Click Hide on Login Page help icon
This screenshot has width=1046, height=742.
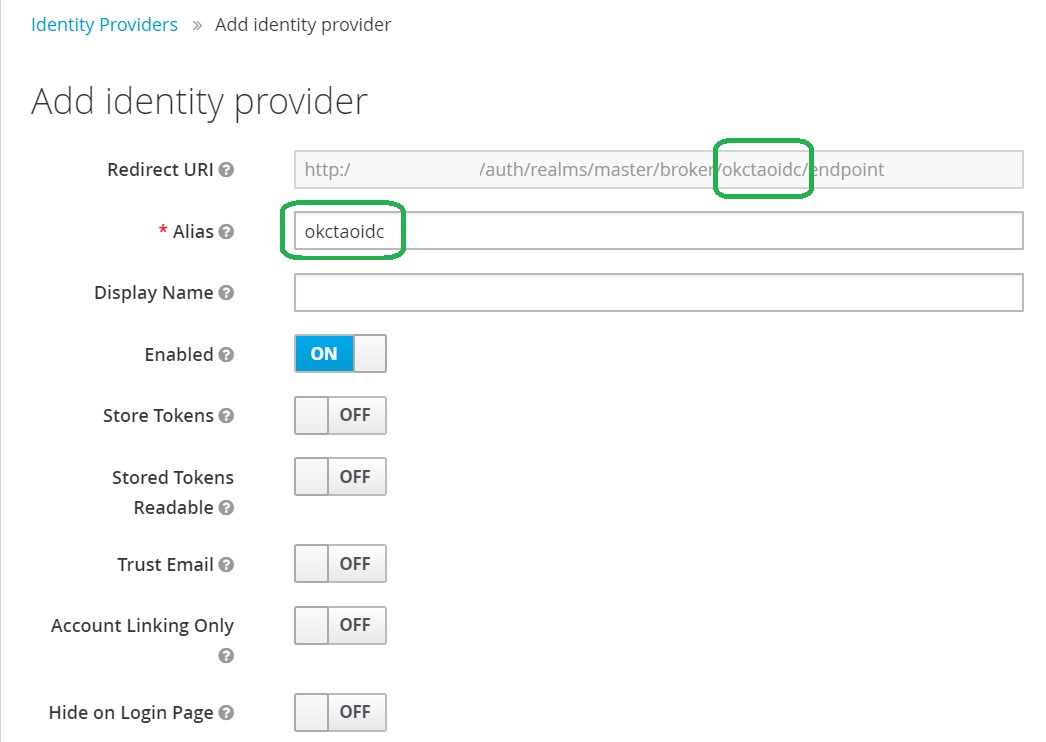226,713
